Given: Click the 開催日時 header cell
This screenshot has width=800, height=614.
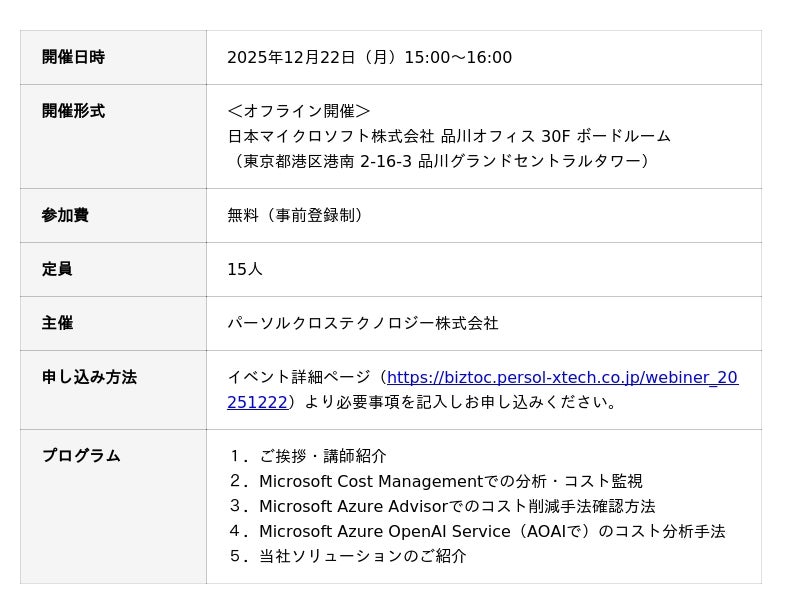Looking at the screenshot, I should pos(73,58).
